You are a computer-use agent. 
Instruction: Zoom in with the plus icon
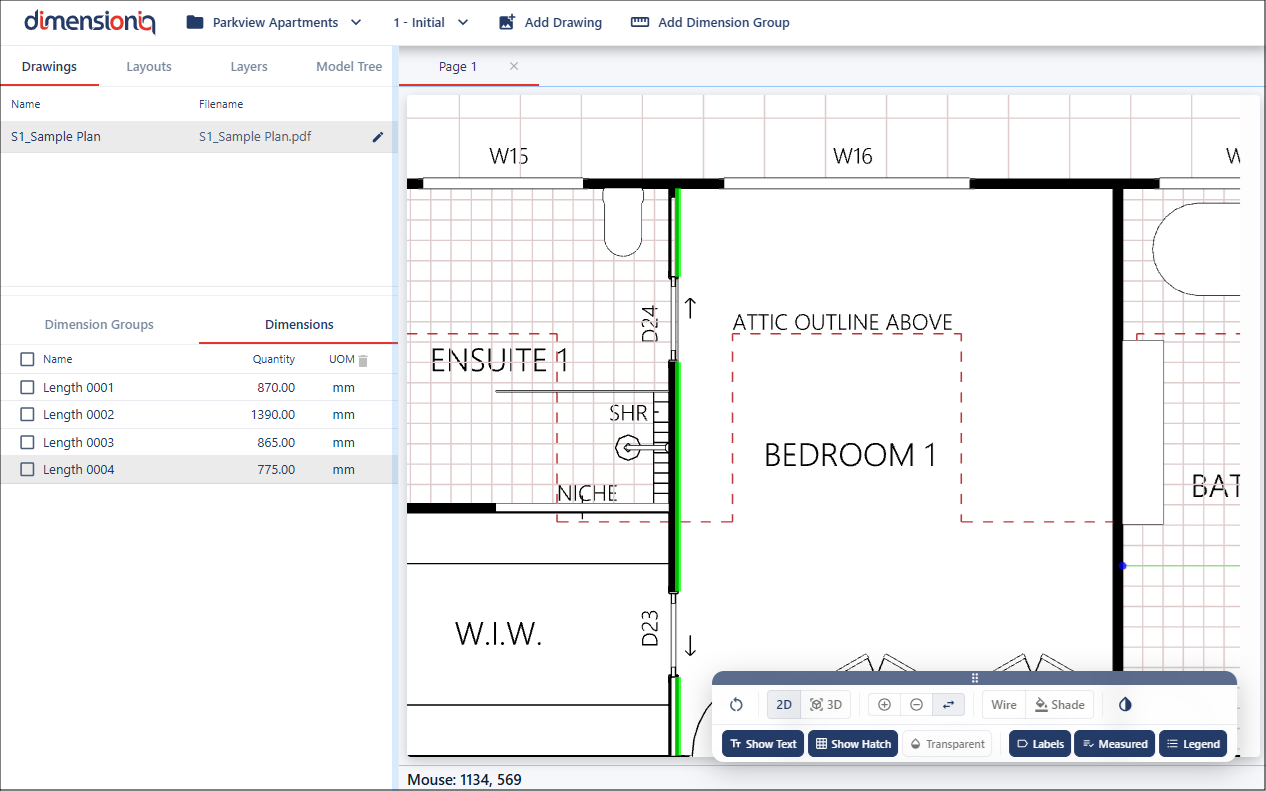click(884, 705)
